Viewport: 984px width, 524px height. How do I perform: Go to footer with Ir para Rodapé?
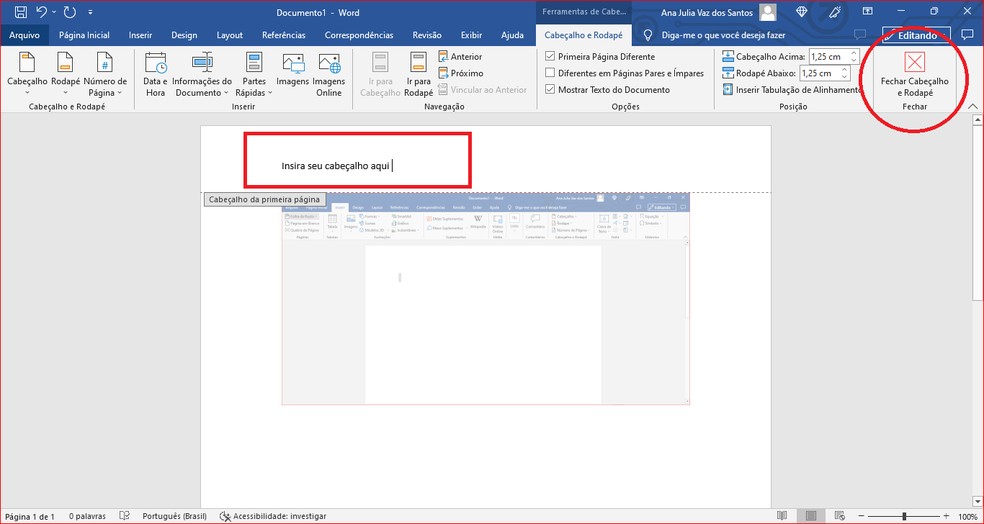click(x=419, y=64)
